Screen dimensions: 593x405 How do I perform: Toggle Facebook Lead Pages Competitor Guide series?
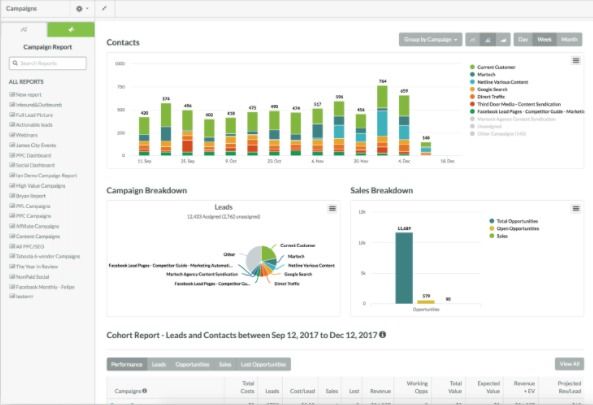pyautogui.click(x=527, y=112)
